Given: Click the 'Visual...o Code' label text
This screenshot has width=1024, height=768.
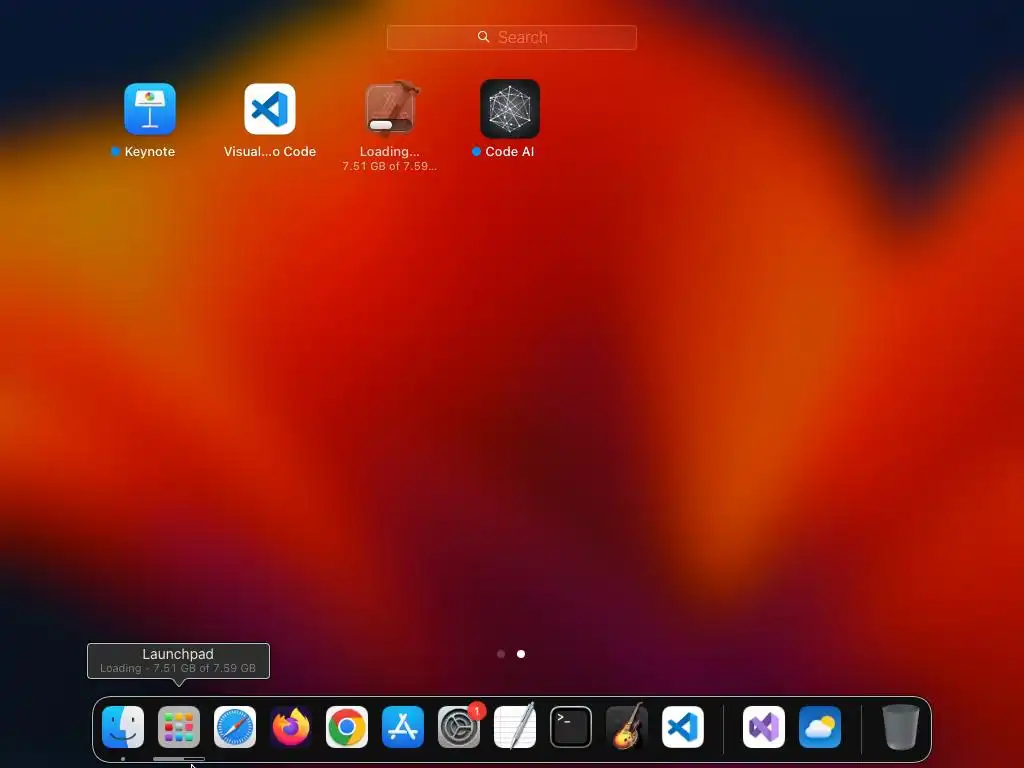Looking at the screenshot, I should point(270,152).
